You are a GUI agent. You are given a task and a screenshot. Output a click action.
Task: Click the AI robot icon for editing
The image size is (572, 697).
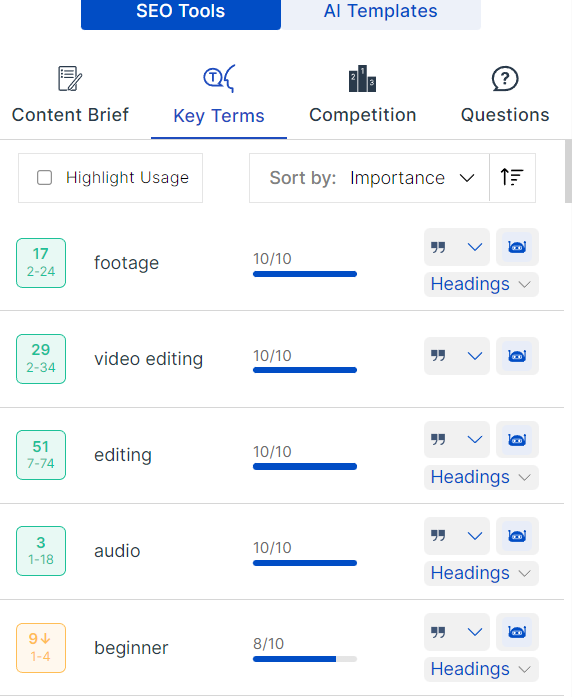517,440
